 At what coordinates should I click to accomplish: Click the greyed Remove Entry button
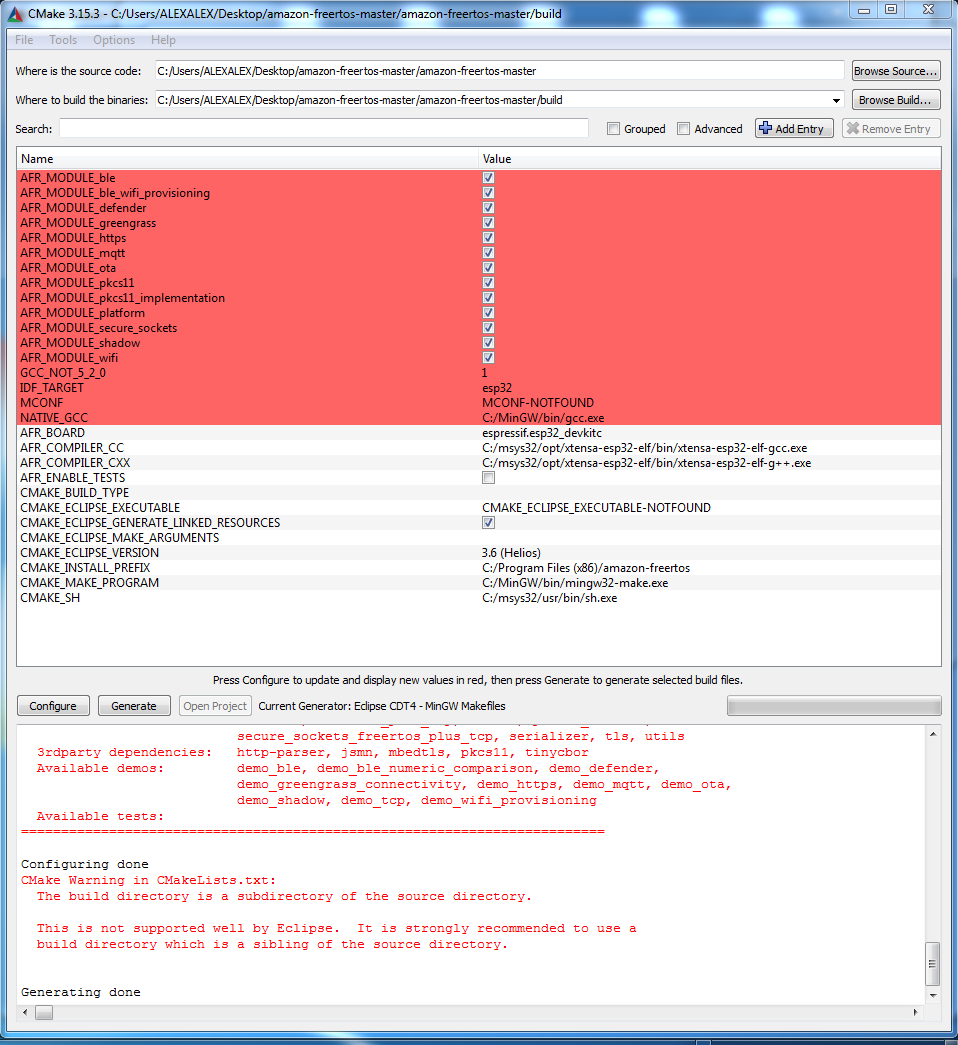(x=891, y=129)
